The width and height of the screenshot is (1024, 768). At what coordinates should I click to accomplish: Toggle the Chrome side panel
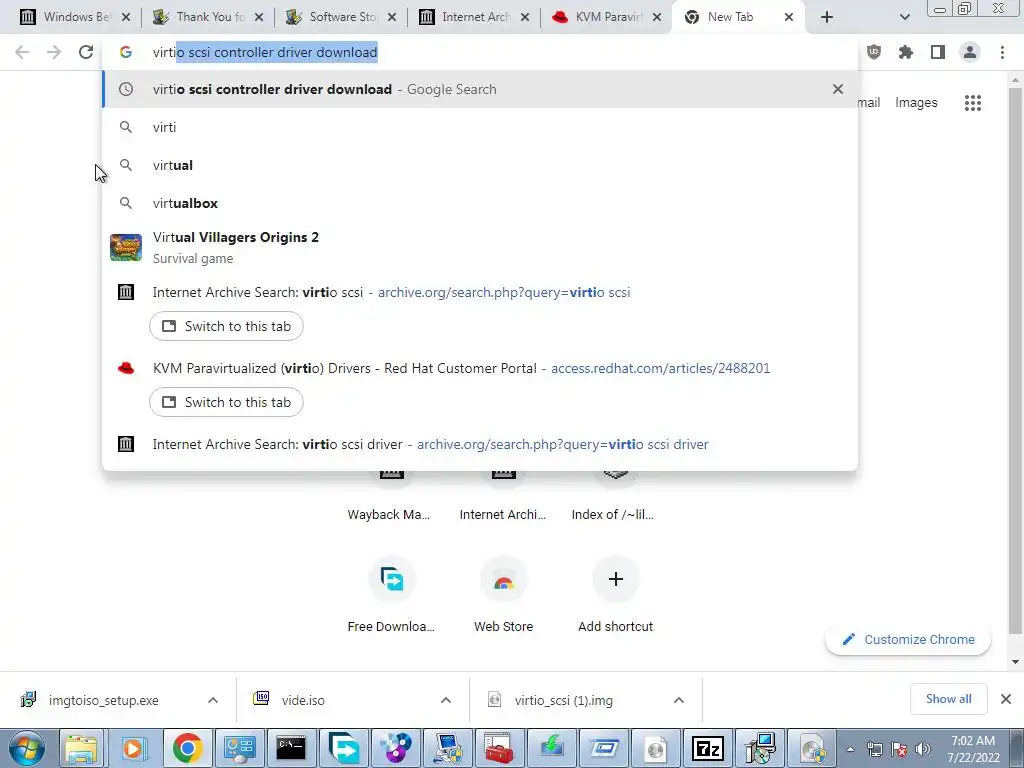coord(938,52)
